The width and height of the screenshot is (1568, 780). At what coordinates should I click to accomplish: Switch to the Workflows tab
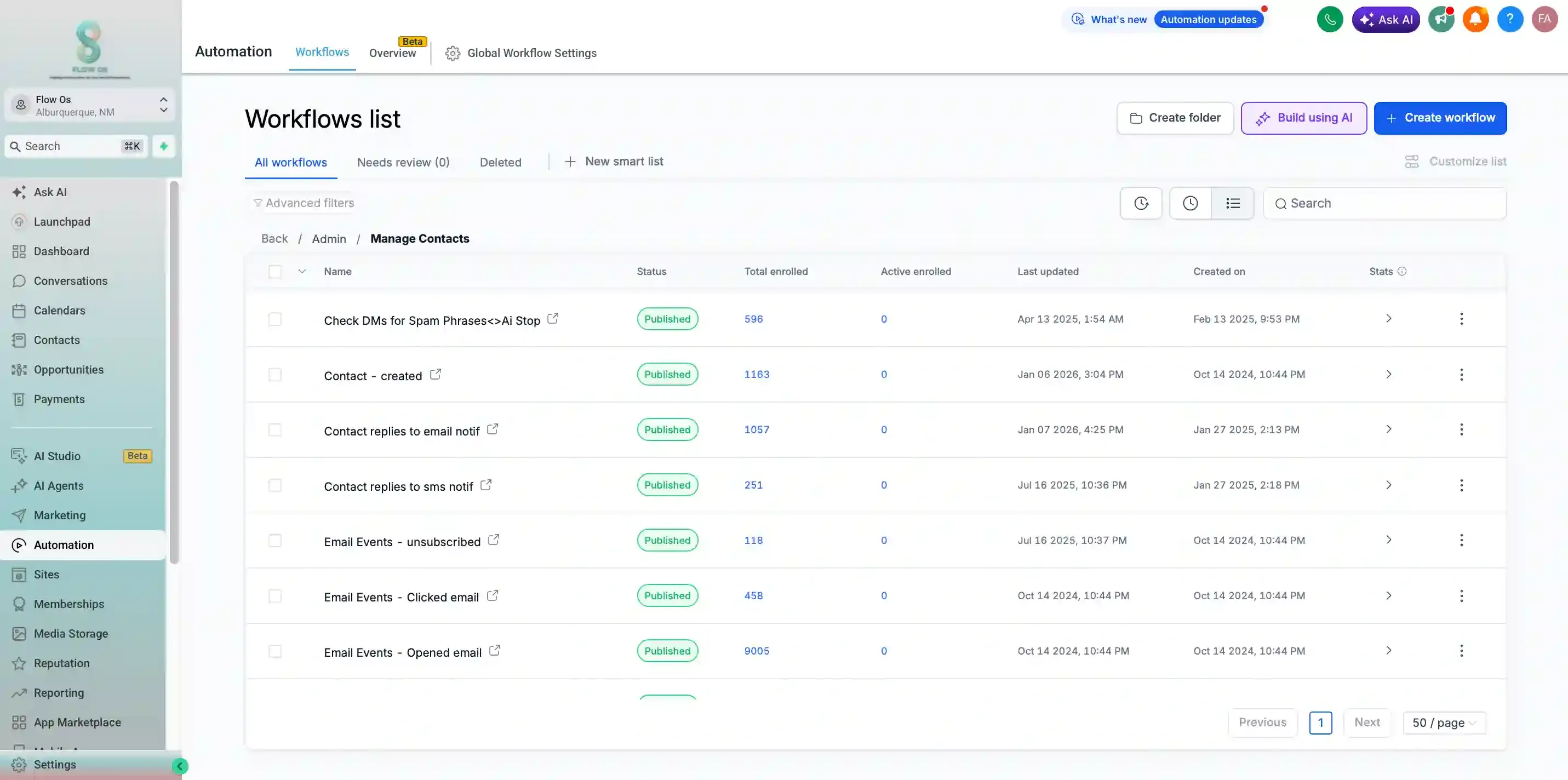tap(322, 53)
